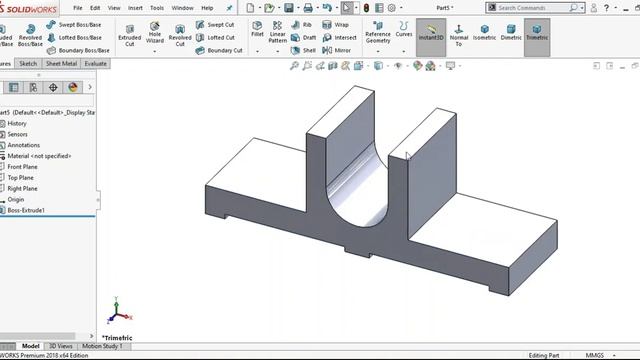This screenshot has height=360, width=640.
Task: Apply a Fillet feature
Action: click(257, 29)
